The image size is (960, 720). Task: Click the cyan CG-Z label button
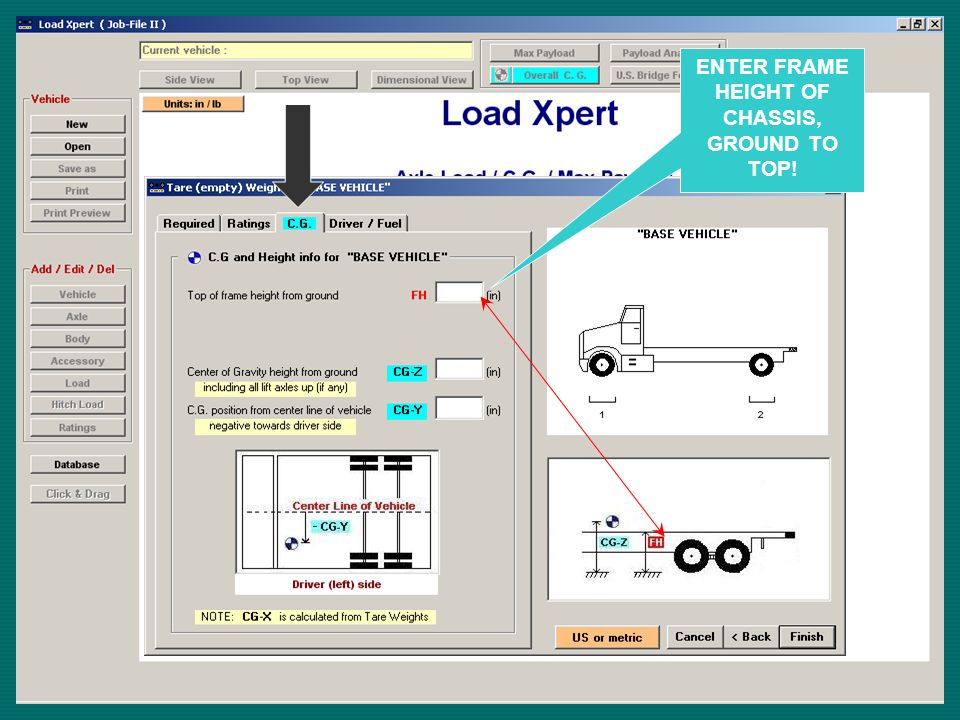click(x=407, y=372)
